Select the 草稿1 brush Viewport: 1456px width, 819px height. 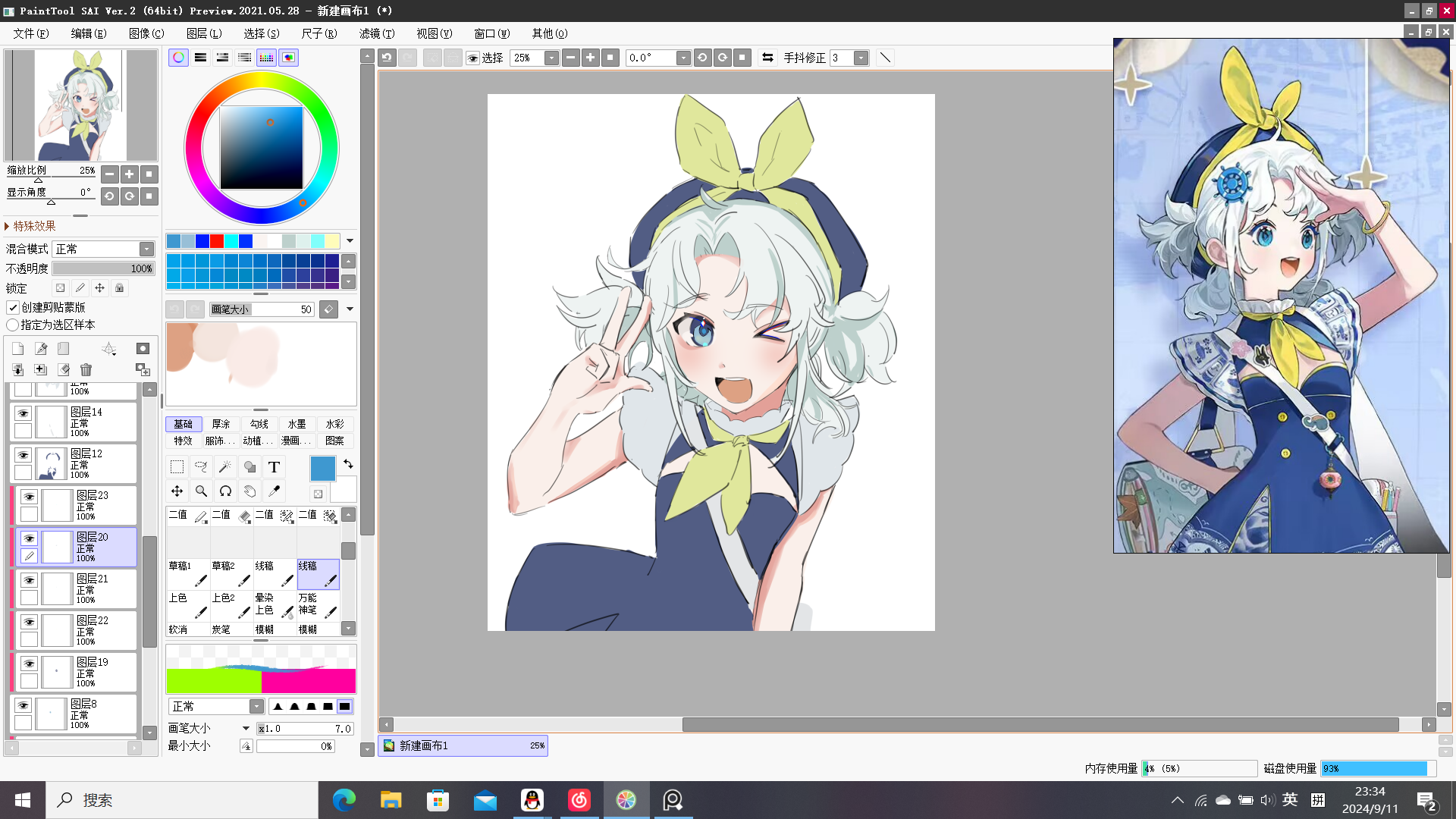click(x=188, y=574)
